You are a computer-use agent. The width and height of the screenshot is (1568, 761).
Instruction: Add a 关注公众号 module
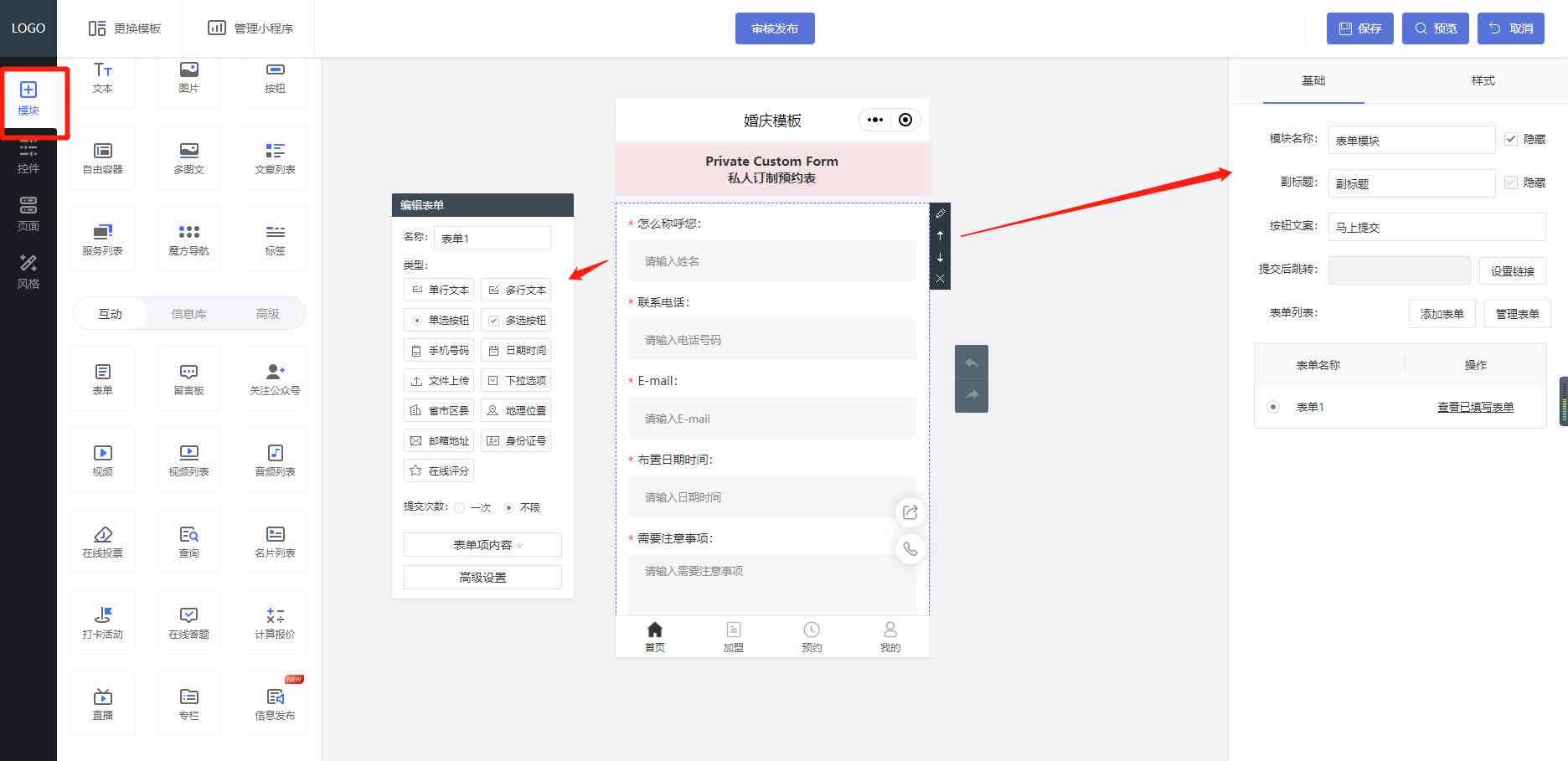(276, 378)
